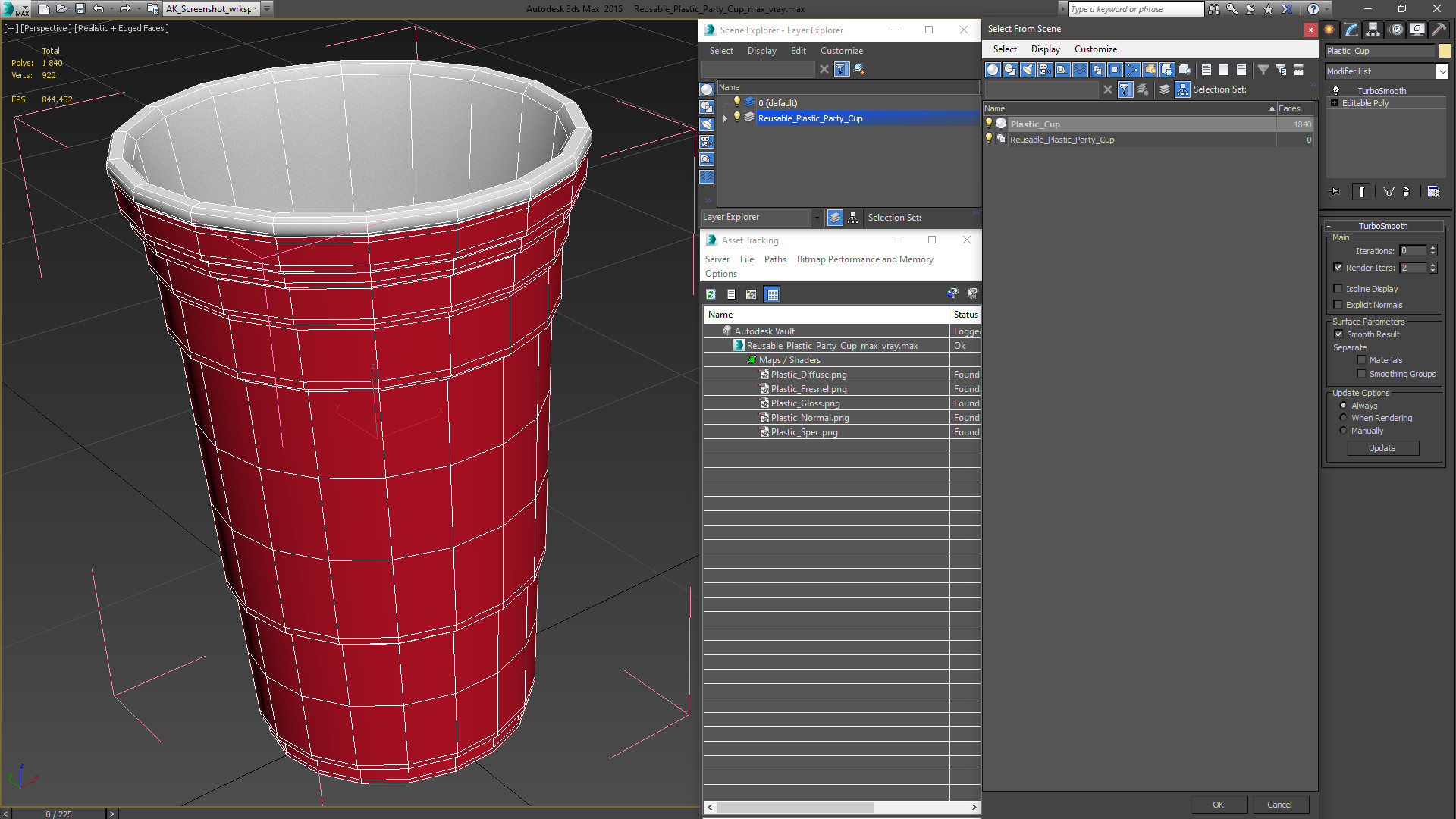This screenshot has width=1456, height=819.
Task: Redo the last action
Action: 125,9
